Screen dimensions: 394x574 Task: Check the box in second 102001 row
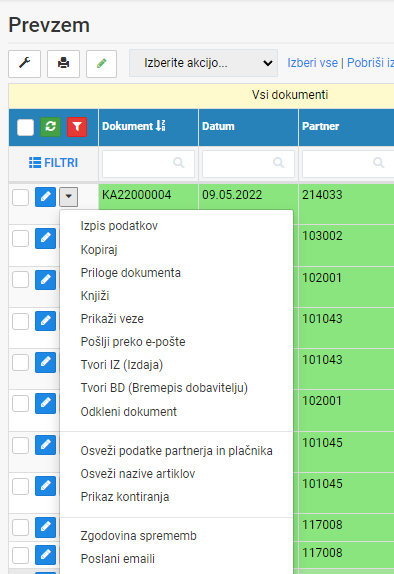(21, 403)
